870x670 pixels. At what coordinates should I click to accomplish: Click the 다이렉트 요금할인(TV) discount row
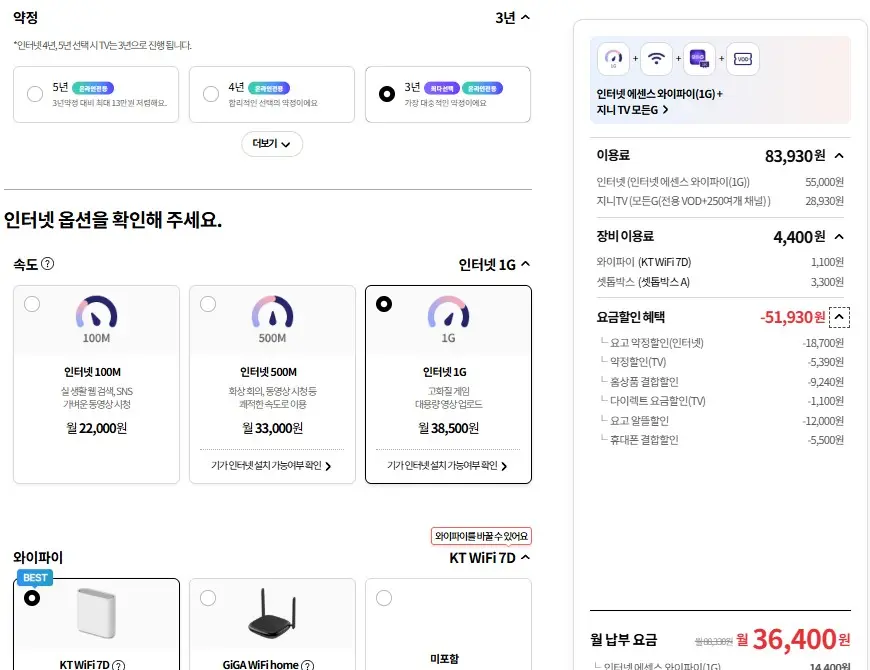coord(720,400)
